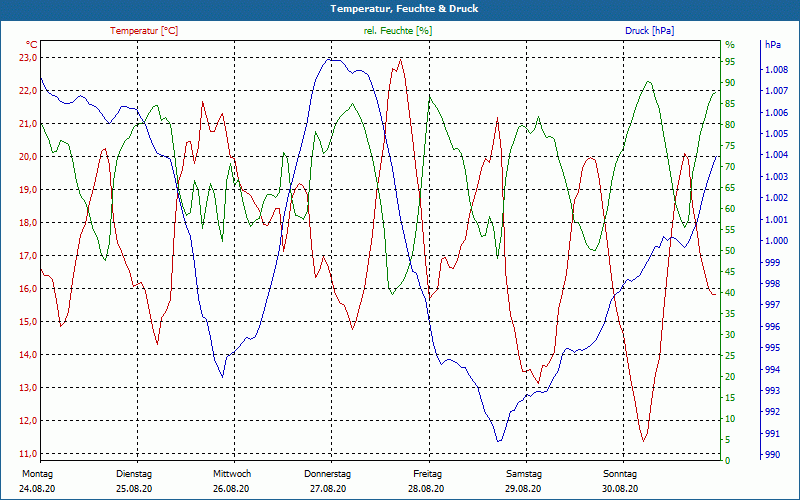Image resolution: width=800 pixels, height=500 pixels.
Task: Click the '999' pressure axis value
Action: [773, 262]
